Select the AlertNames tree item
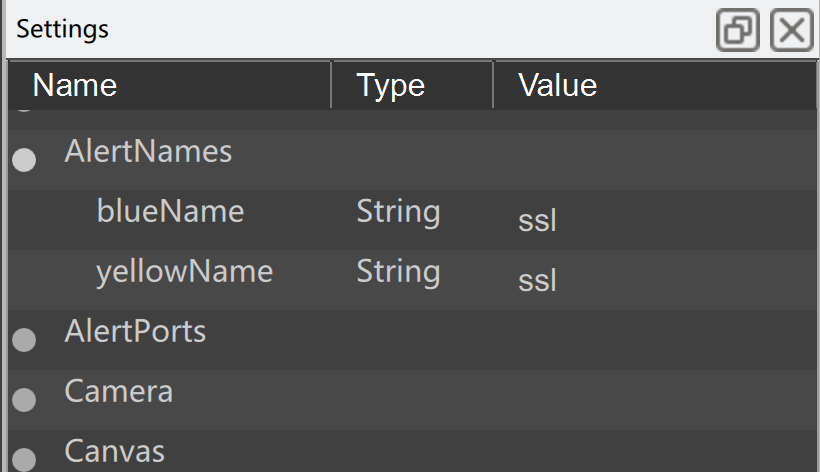This screenshot has width=820, height=472. pos(148,152)
